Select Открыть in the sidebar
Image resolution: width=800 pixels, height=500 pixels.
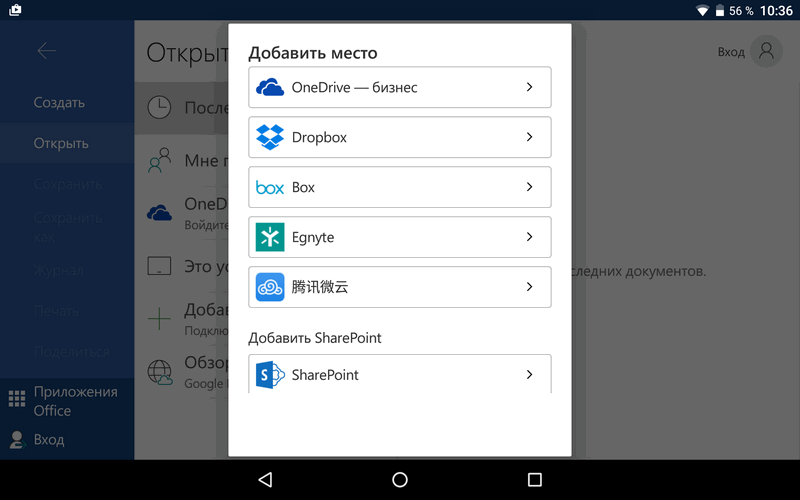coord(61,143)
